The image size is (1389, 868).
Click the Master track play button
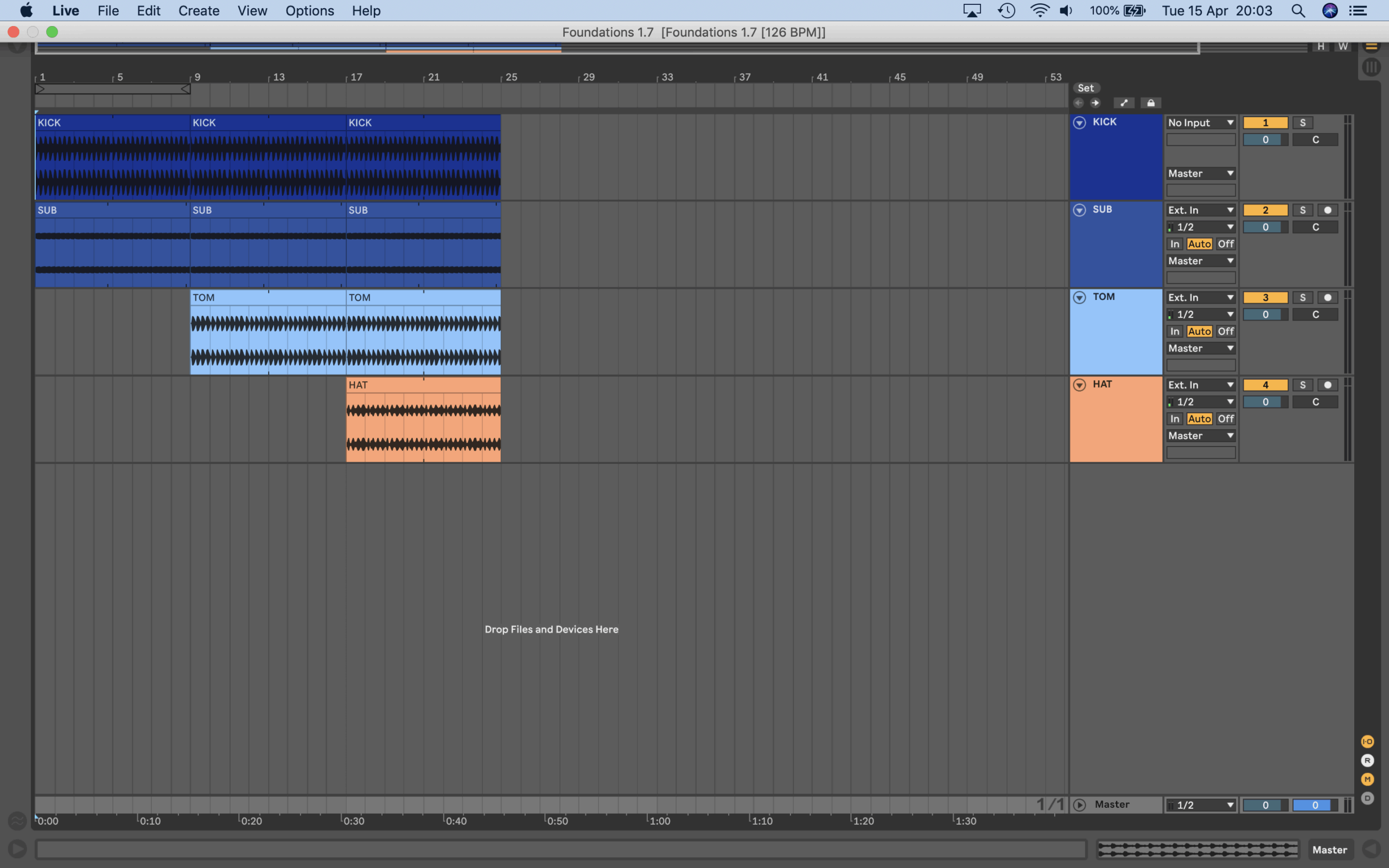(x=1079, y=805)
